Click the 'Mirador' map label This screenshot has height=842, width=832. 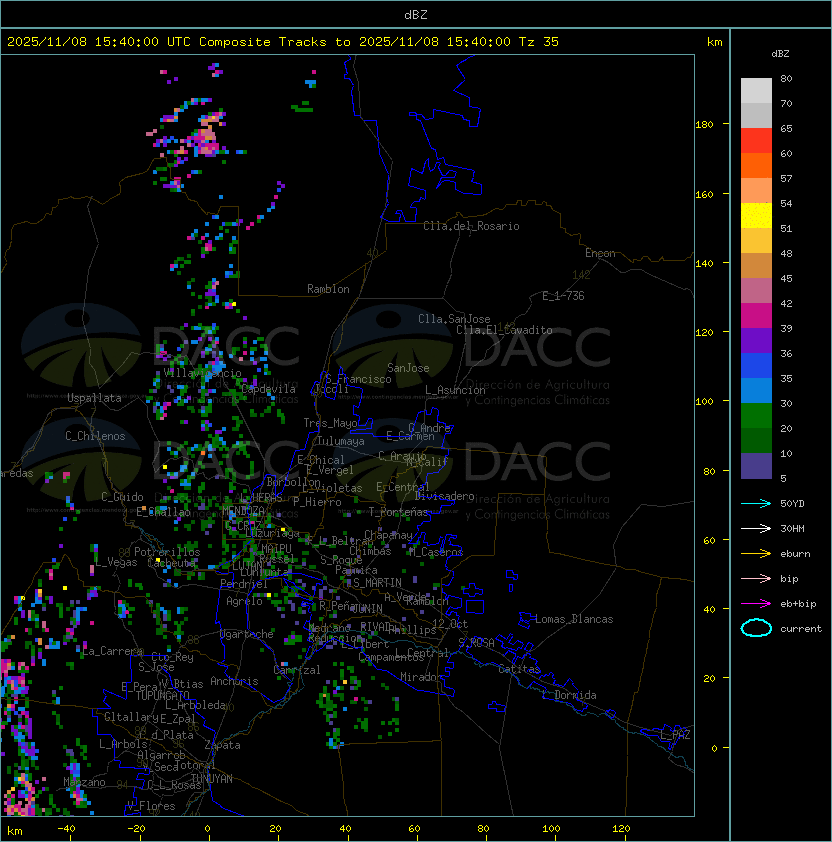tap(422, 677)
